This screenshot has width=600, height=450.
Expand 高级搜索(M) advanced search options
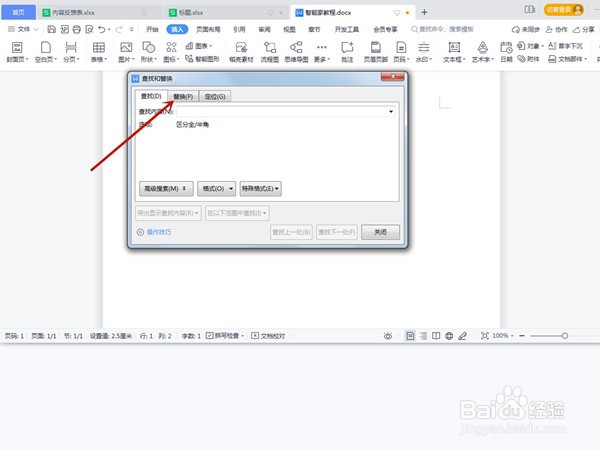click(x=166, y=189)
